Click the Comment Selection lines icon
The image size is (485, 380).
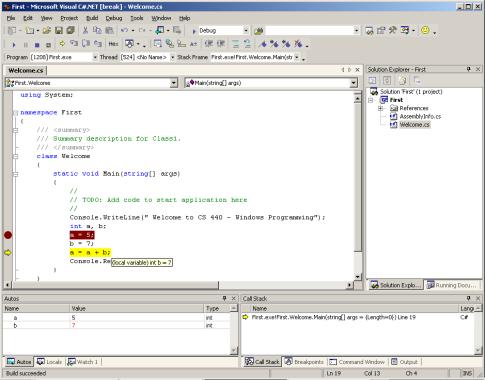(x=235, y=44)
